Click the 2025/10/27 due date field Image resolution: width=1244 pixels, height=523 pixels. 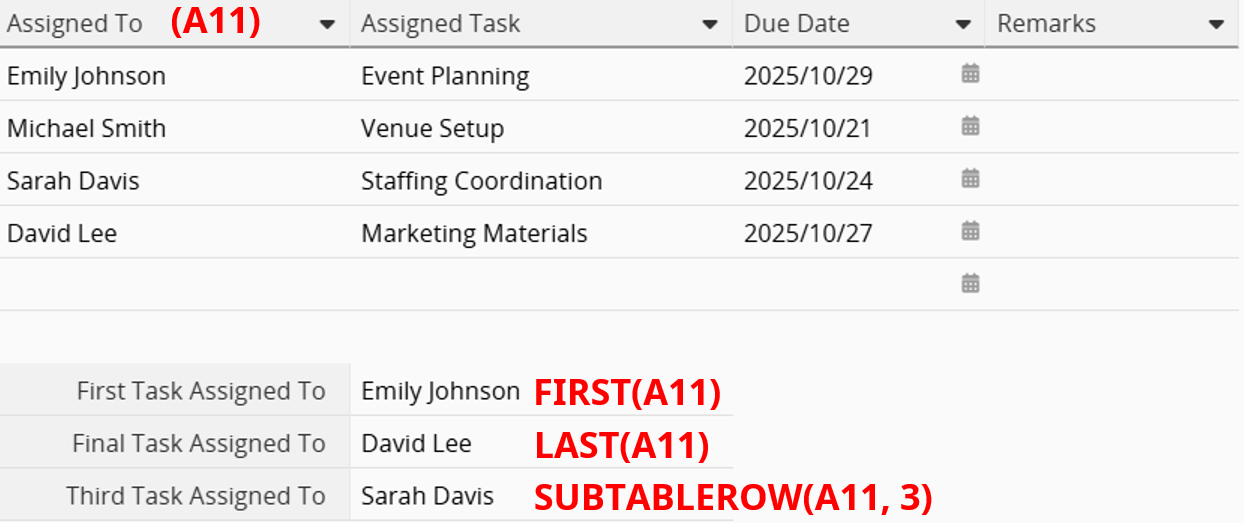[808, 234]
